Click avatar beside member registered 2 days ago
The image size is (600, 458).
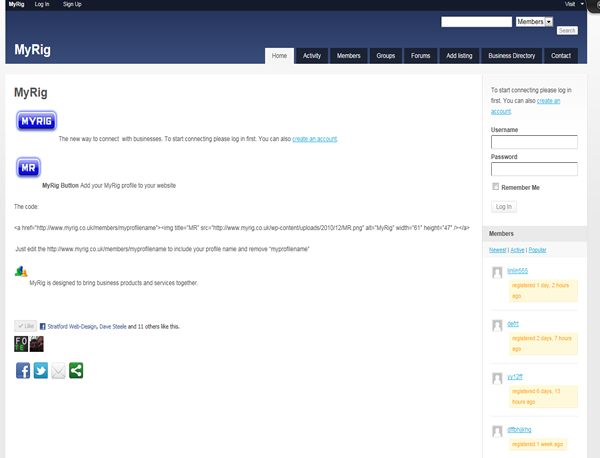pyautogui.click(x=497, y=326)
